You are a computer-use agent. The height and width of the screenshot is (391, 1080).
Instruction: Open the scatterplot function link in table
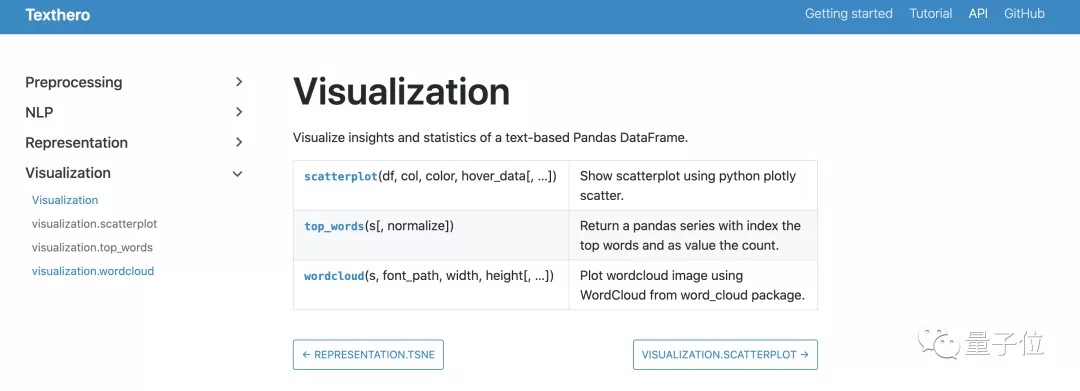click(341, 176)
